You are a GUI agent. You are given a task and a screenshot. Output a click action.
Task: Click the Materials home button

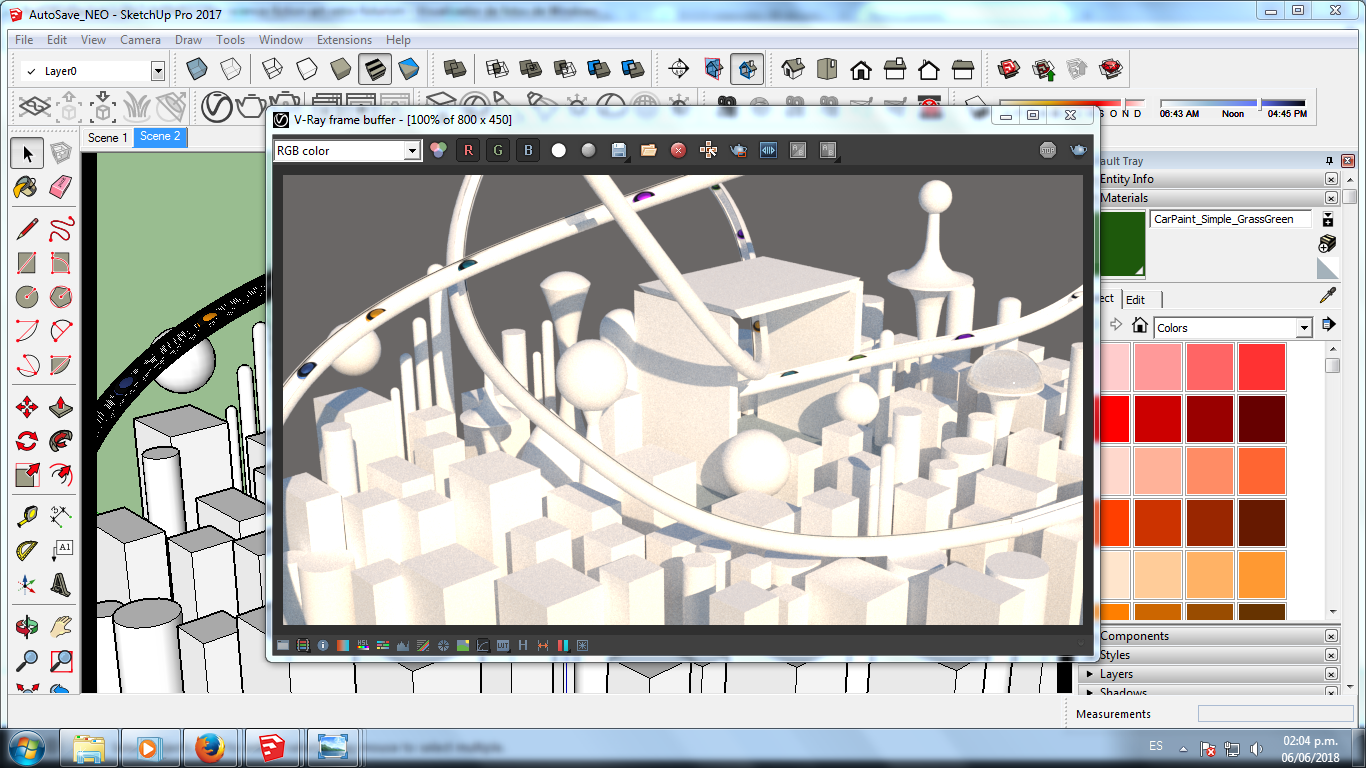[x=1139, y=325]
